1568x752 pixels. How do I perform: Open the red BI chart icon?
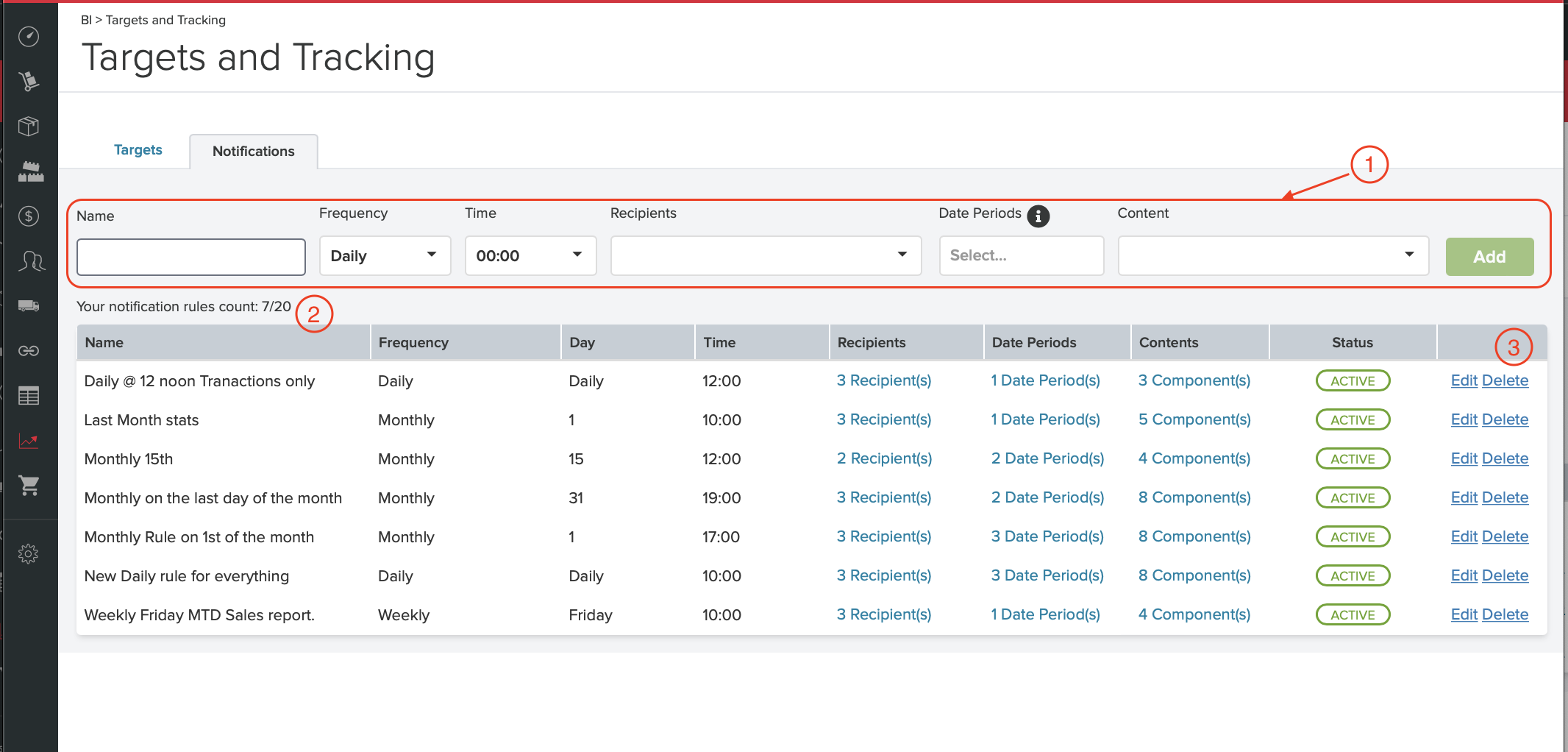coord(29,441)
